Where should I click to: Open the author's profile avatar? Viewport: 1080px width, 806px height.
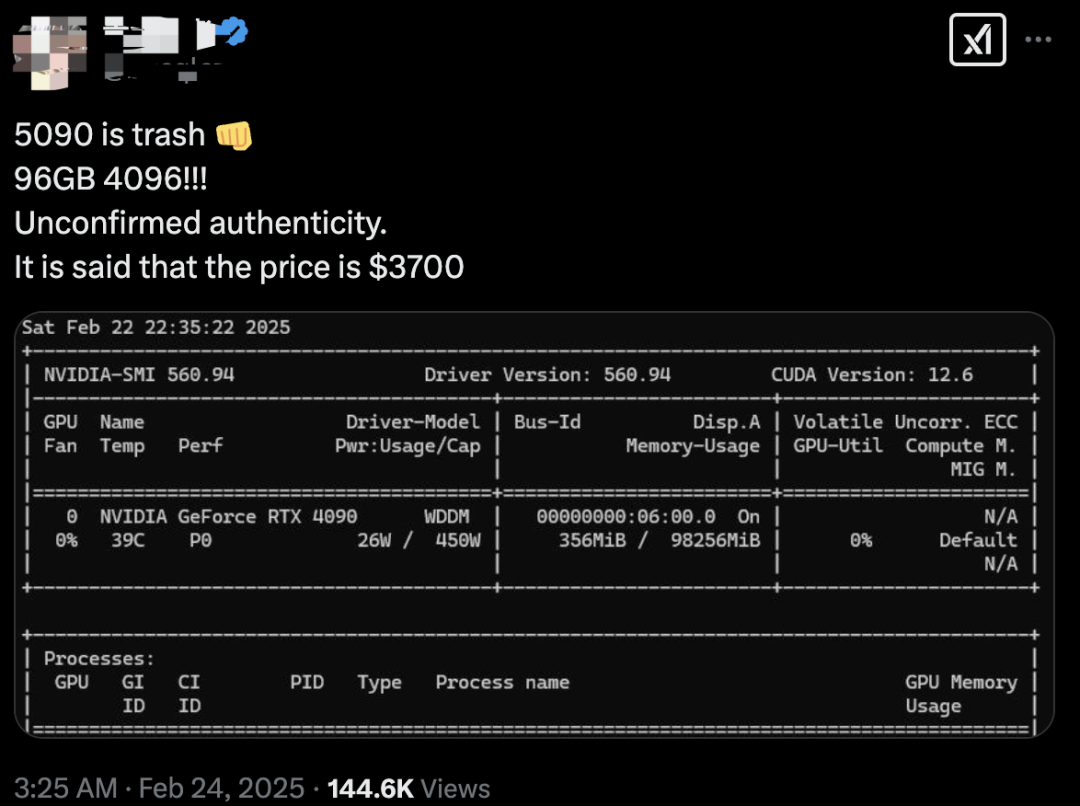tap(50, 48)
